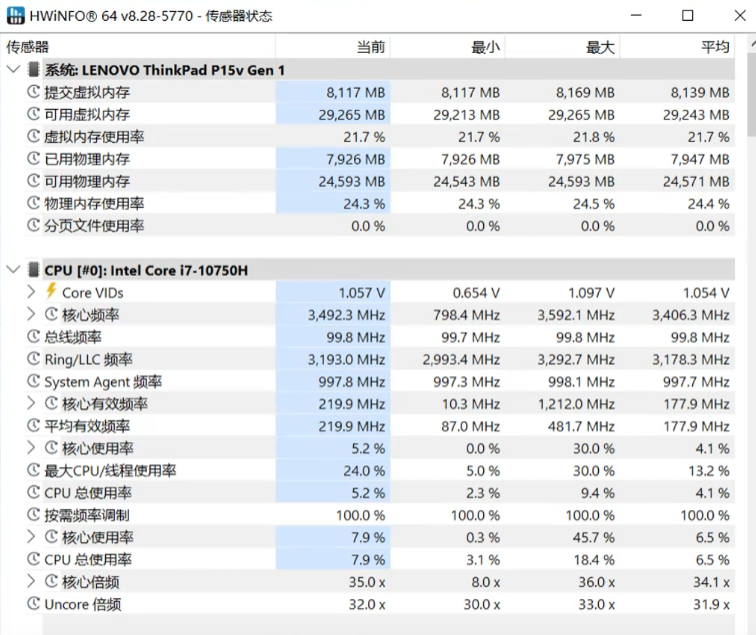Select the 总线频率 row label
This screenshot has width=756, height=635.
(x=73, y=337)
